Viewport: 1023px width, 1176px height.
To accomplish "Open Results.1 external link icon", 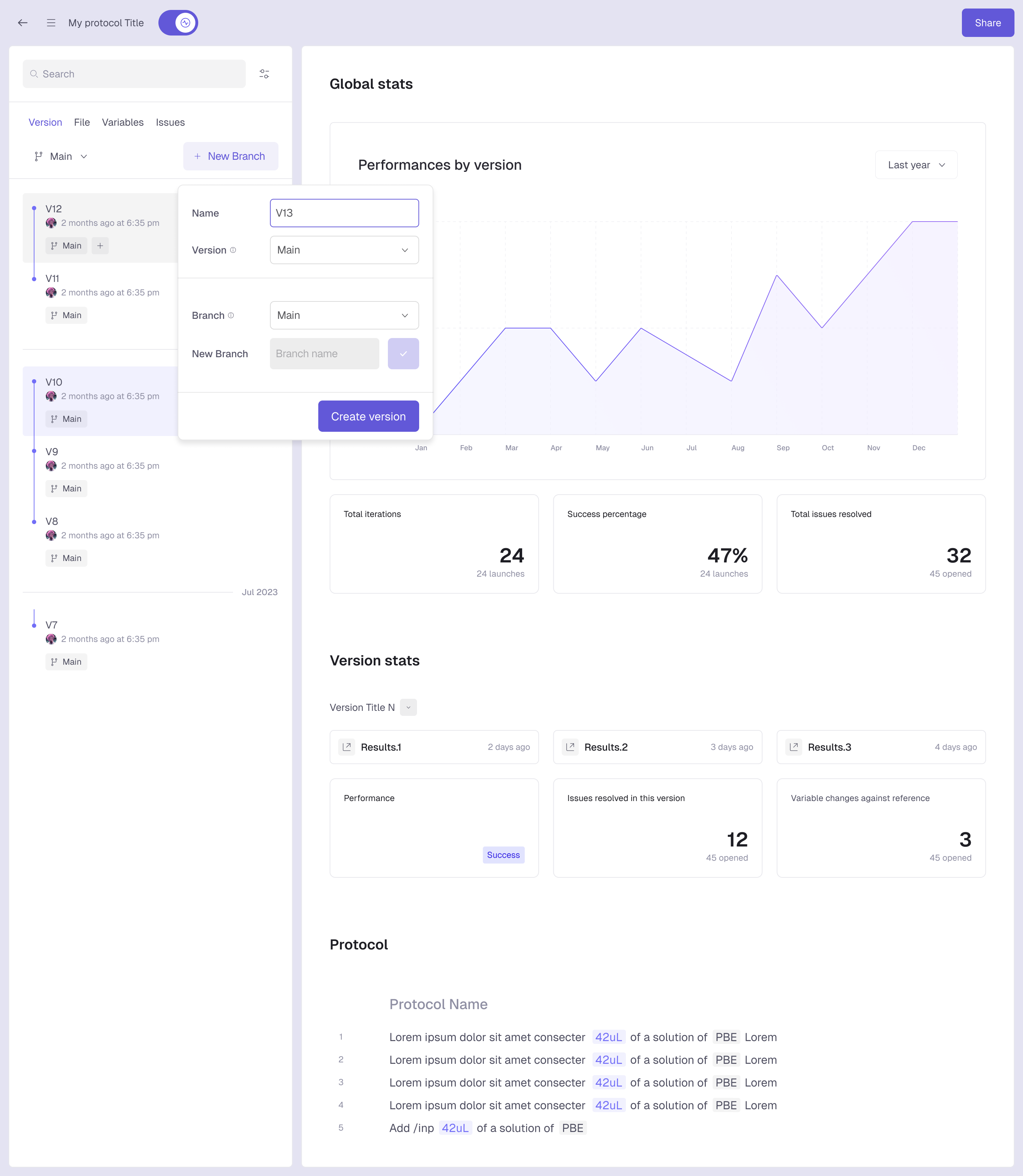I will coord(347,747).
